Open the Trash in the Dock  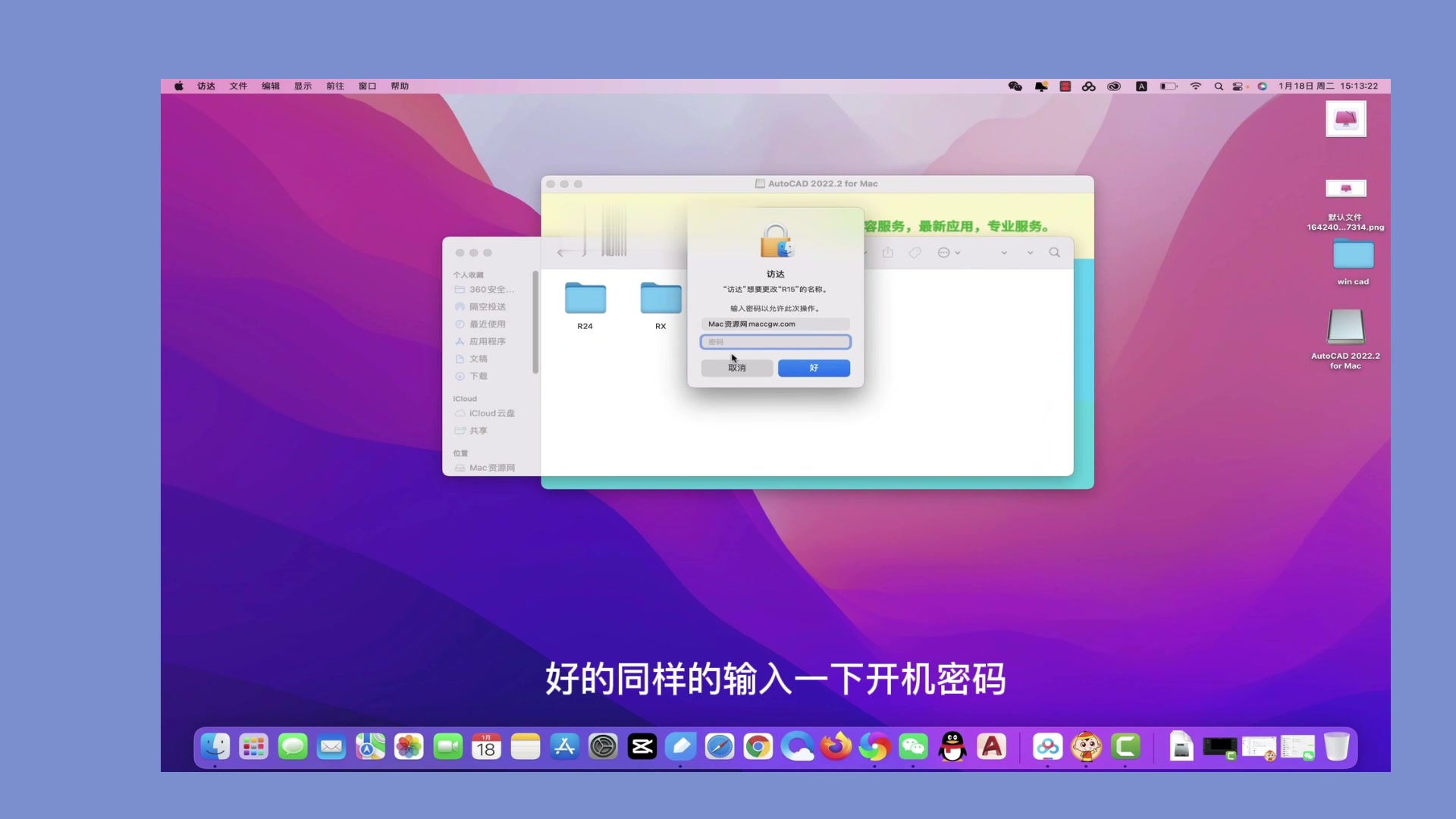pyautogui.click(x=1337, y=747)
